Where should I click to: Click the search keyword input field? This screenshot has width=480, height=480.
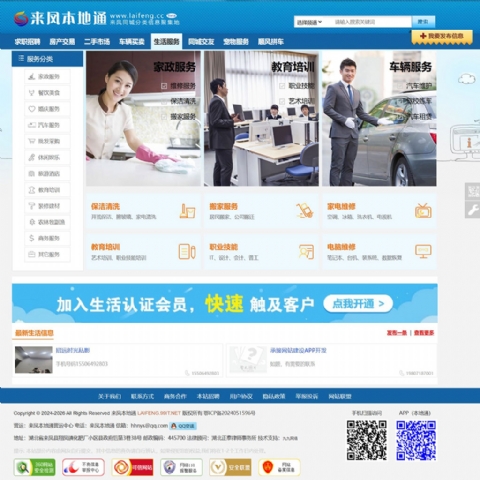368,22
